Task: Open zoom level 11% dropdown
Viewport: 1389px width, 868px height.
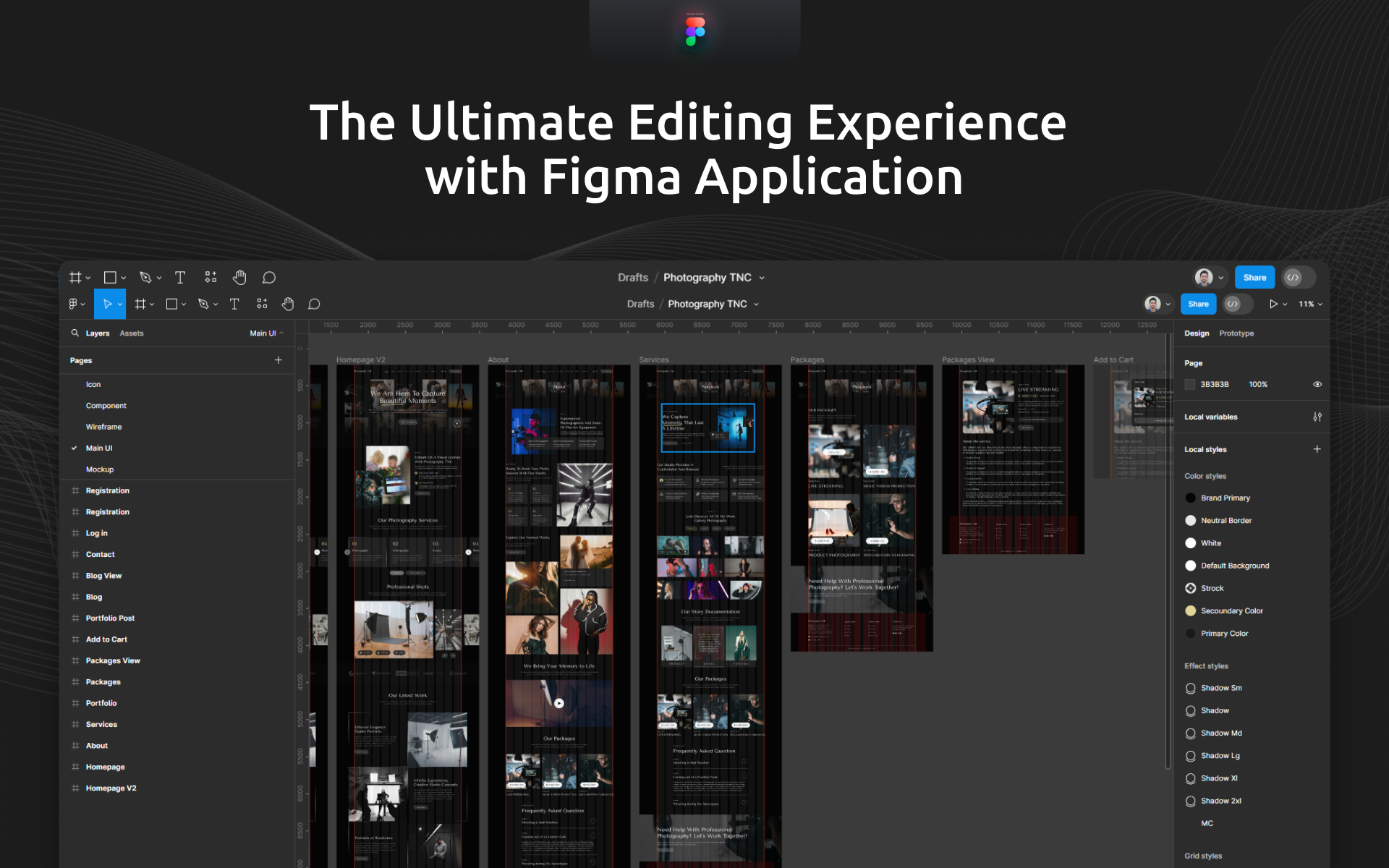Action: point(1310,304)
